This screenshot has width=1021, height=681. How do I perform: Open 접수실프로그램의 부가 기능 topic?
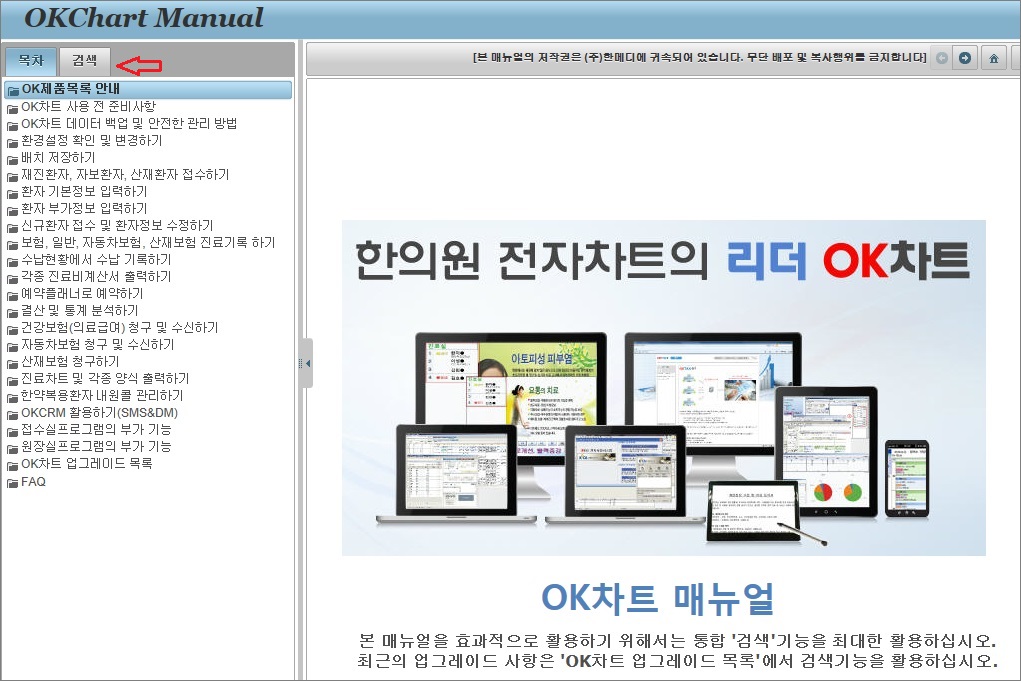96,429
